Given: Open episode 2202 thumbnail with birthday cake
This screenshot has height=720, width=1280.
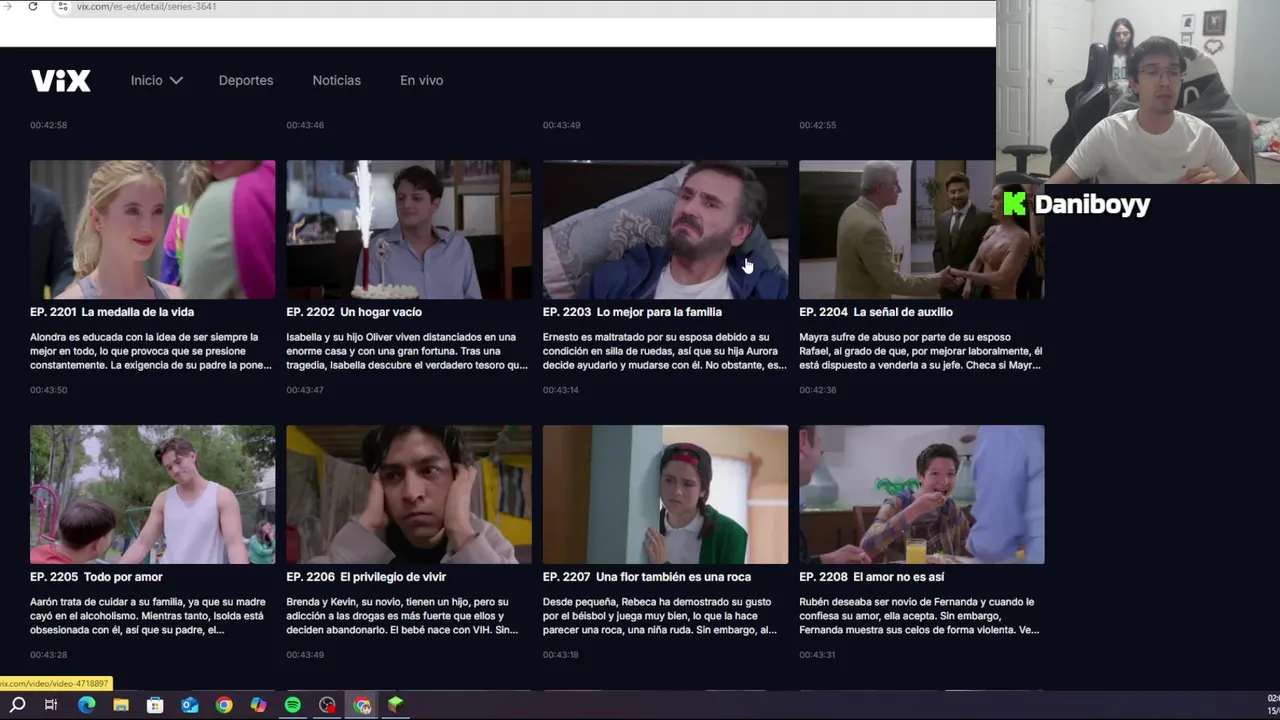Looking at the screenshot, I should click(409, 230).
